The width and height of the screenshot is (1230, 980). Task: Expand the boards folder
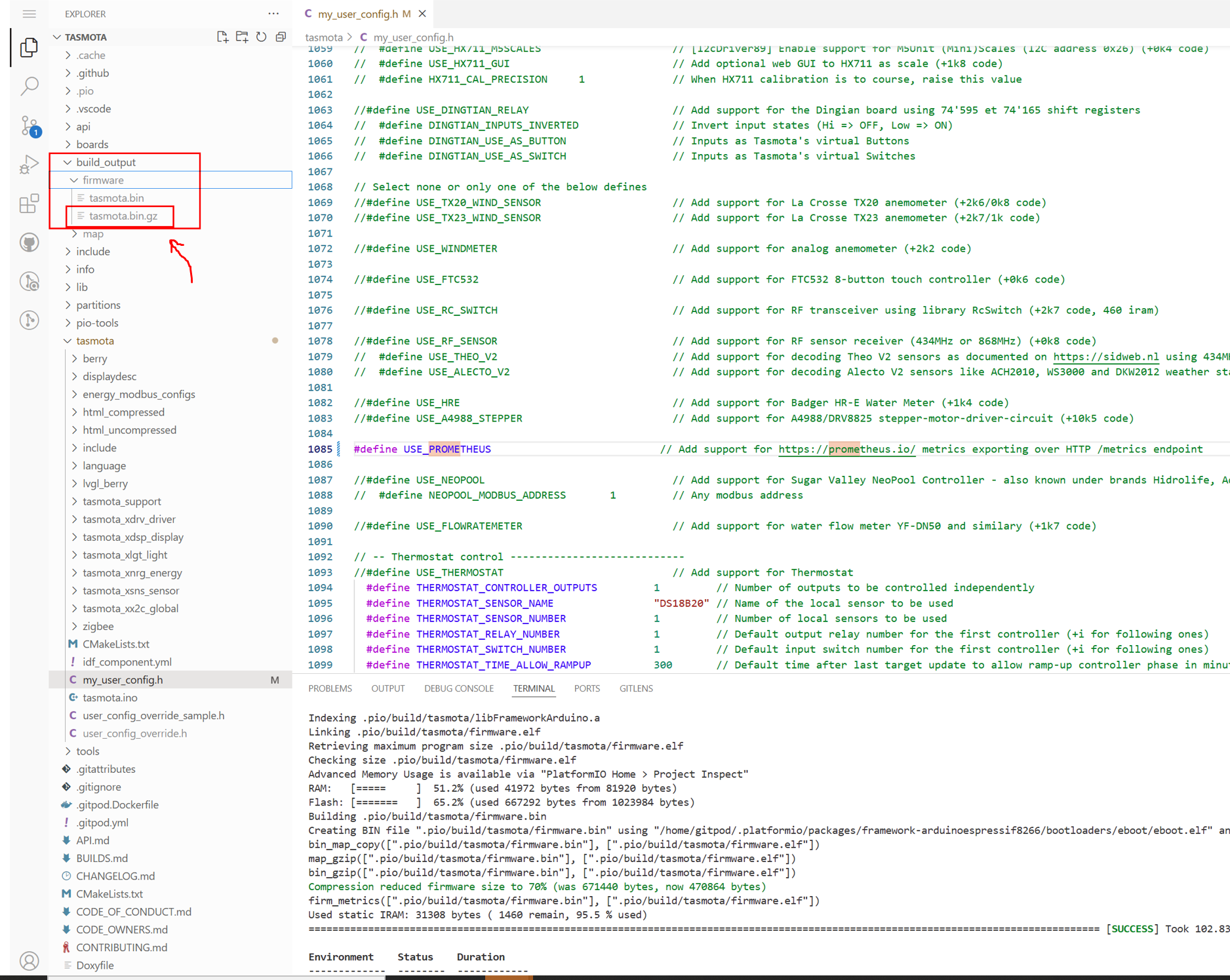92,144
